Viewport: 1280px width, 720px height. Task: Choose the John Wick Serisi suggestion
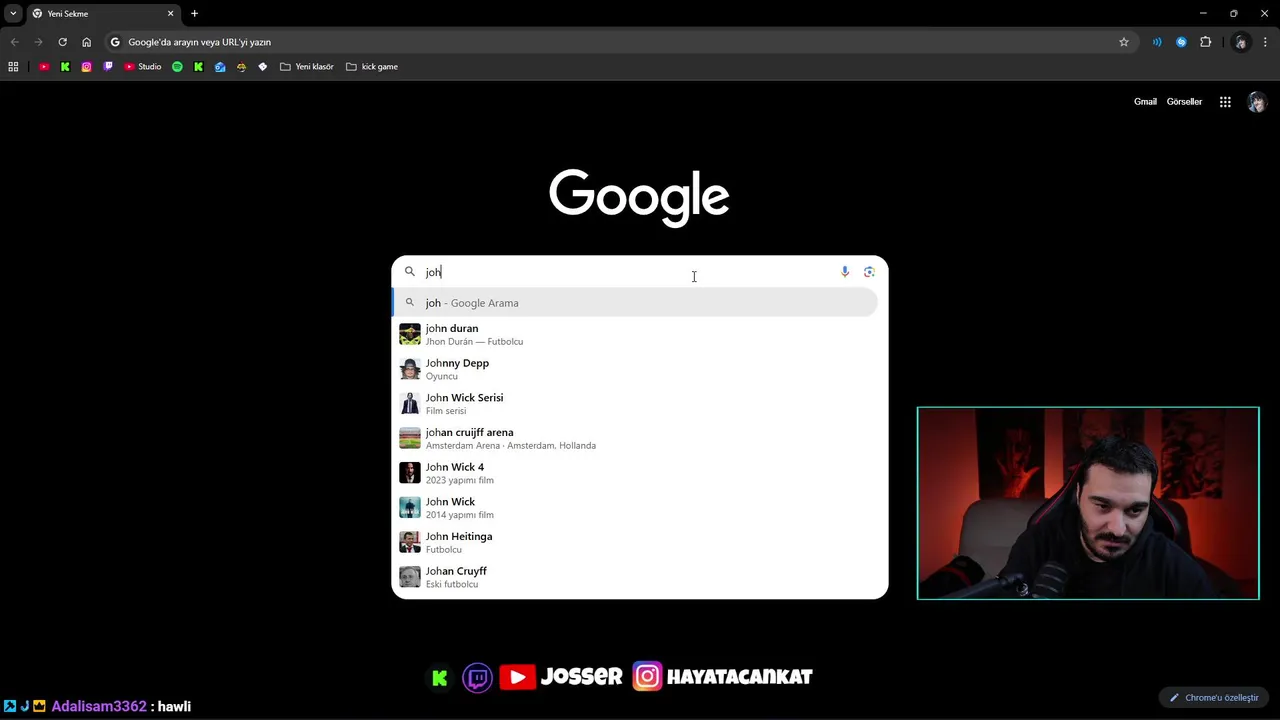(635, 404)
